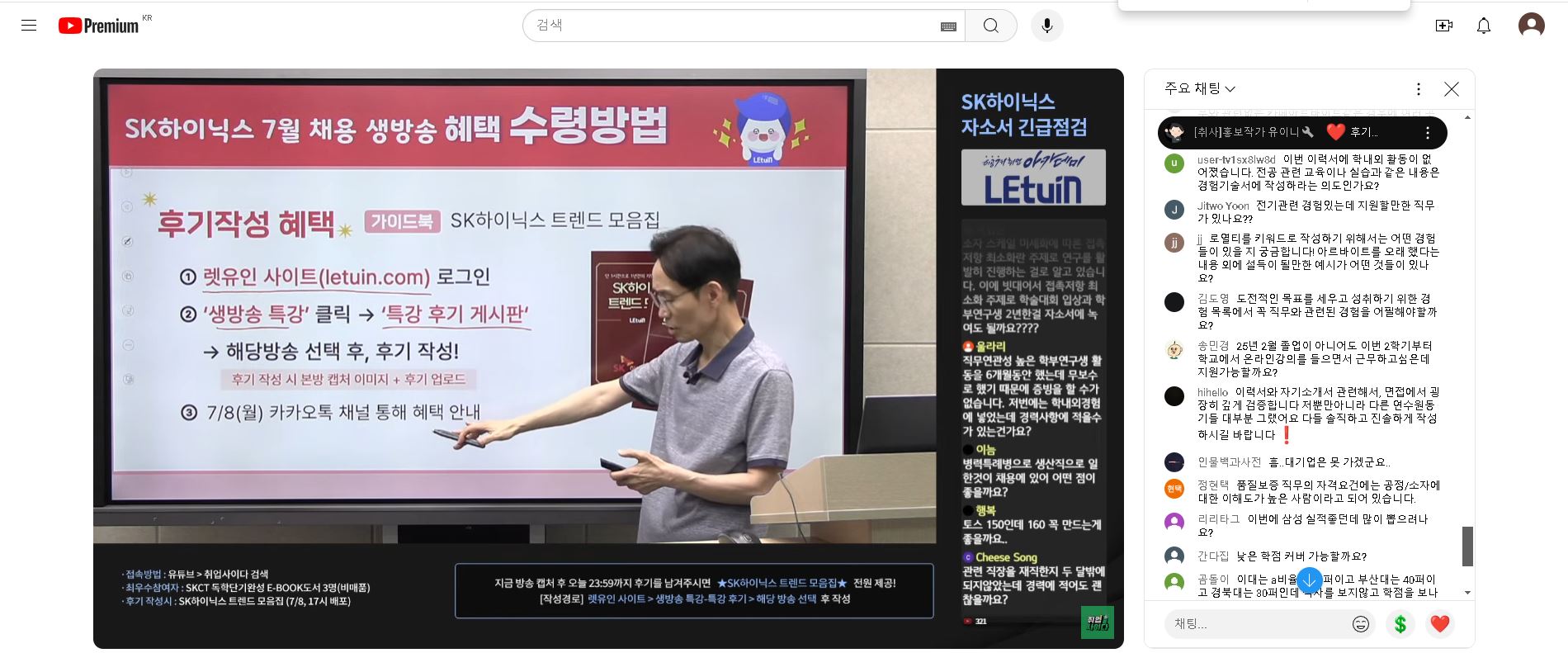The image size is (1568, 653).
Task: Select chat user 리리타구
Action: (1219, 519)
